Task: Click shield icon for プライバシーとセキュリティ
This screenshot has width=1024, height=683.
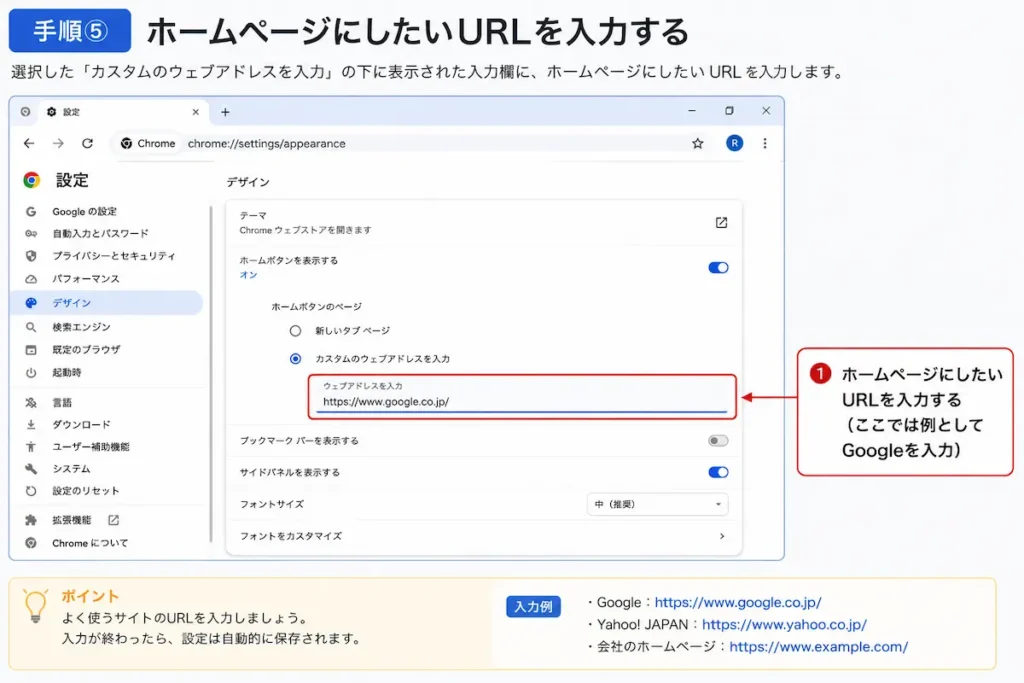Action: pos(31,255)
